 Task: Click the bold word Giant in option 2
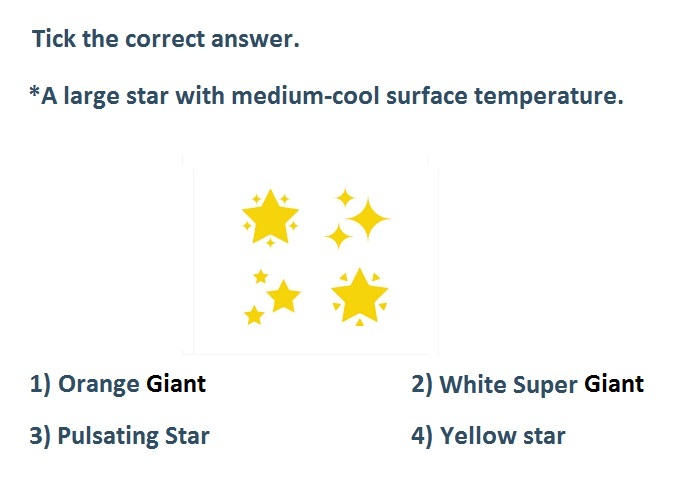pyautogui.click(x=614, y=384)
